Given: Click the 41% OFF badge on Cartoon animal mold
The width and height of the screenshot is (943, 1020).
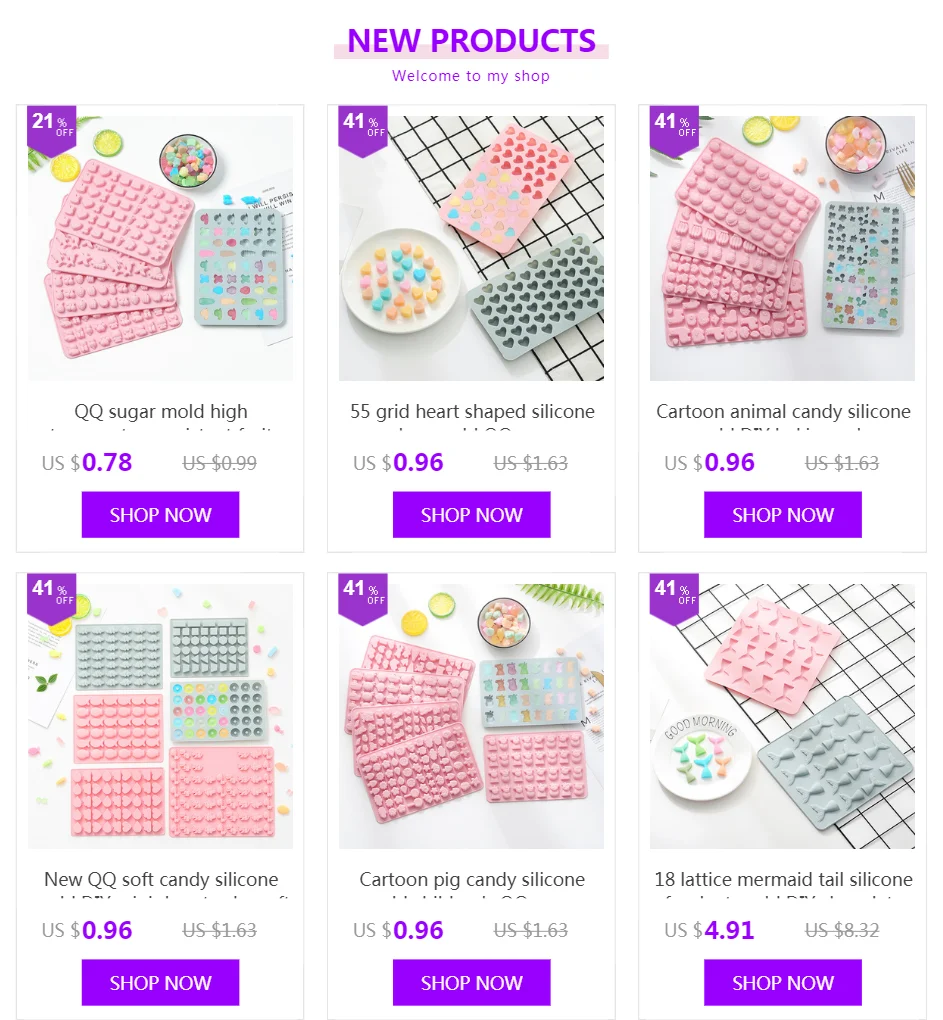Looking at the screenshot, I should point(674,130).
